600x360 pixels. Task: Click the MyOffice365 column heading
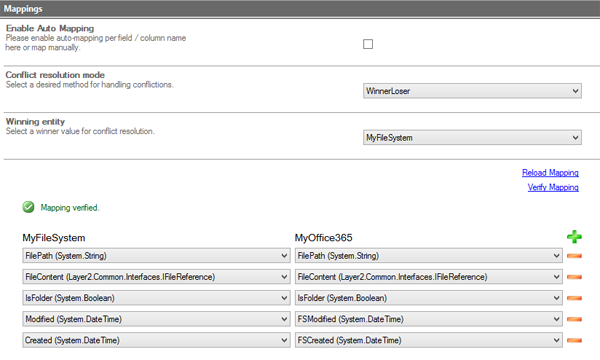pyautogui.click(x=323, y=238)
